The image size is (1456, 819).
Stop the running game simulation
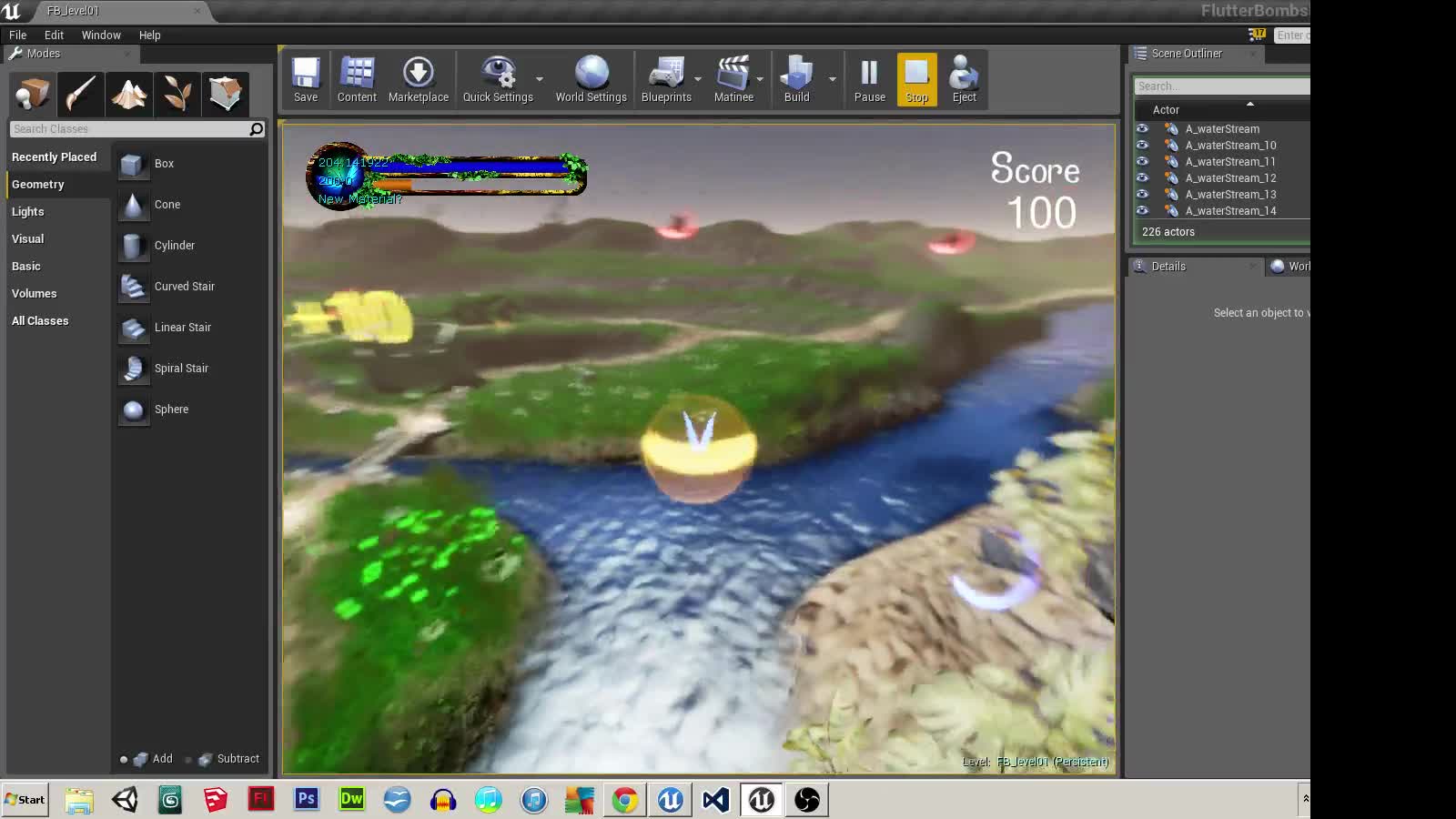click(916, 80)
